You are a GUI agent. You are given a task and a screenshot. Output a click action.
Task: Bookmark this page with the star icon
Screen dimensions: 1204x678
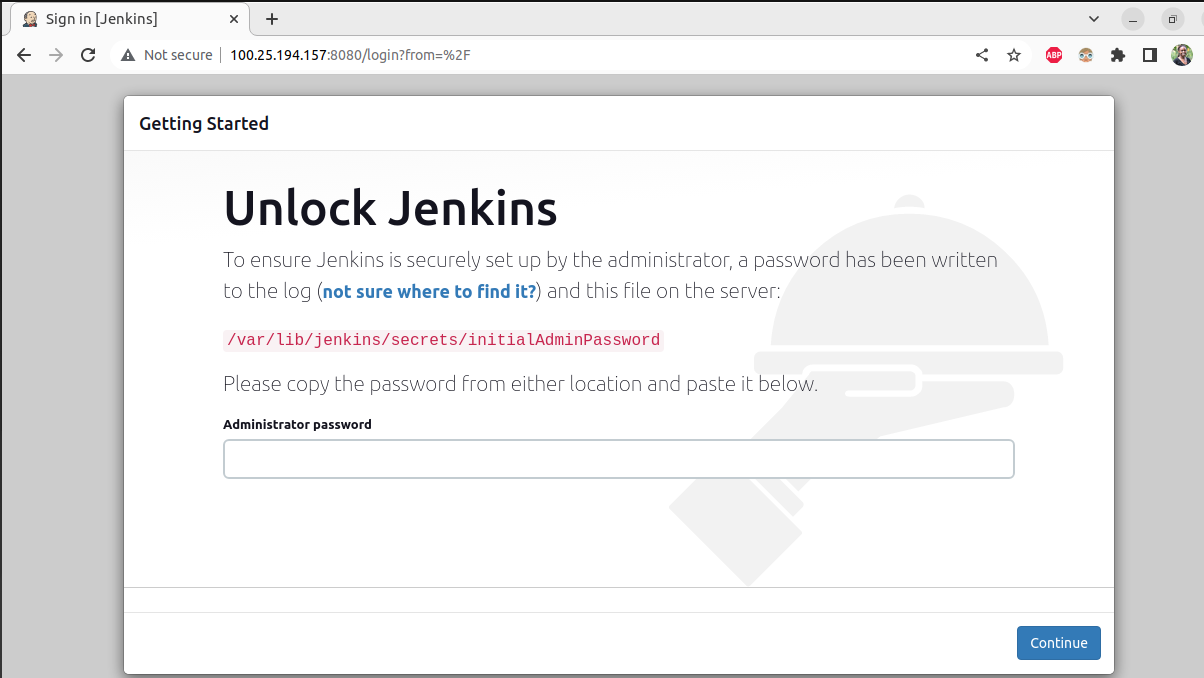point(1014,55)
